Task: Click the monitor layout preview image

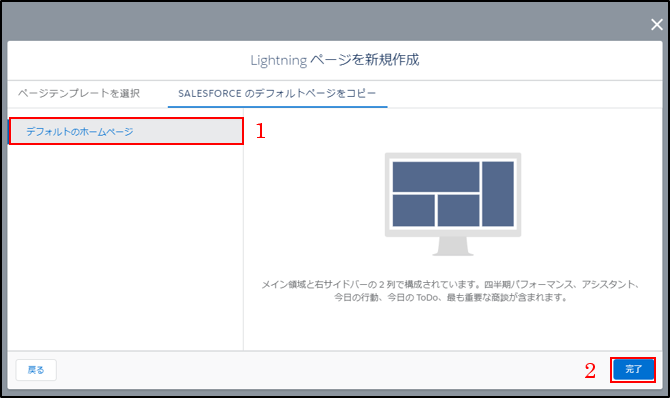Action: 453,204
